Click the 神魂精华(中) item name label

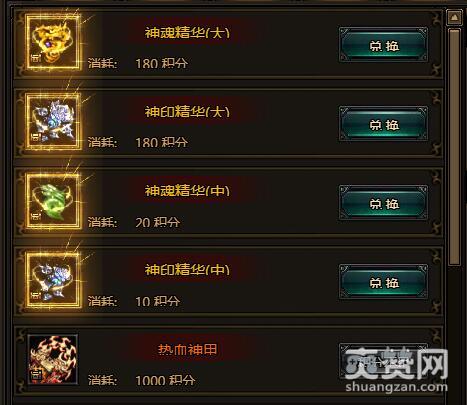pos(187,190)
